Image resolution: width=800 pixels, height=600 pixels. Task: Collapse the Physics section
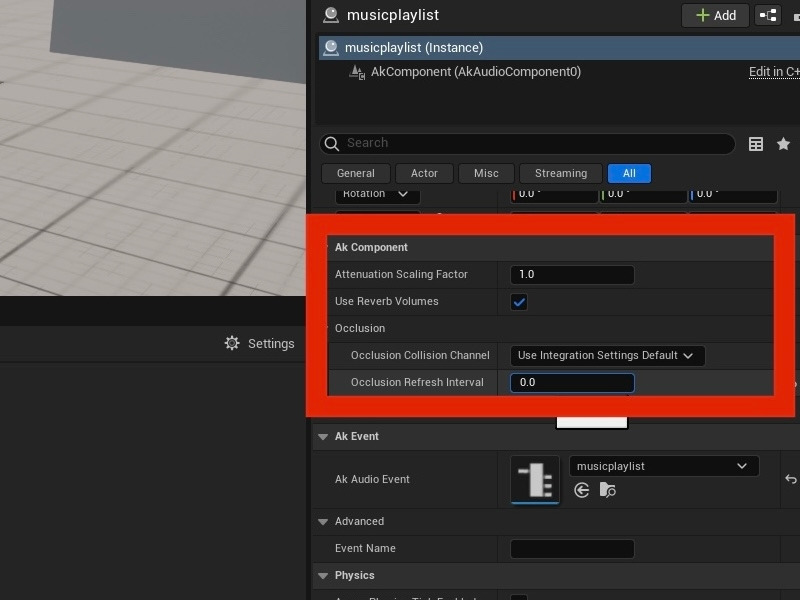pyautogui.click(x=322, y=576)
